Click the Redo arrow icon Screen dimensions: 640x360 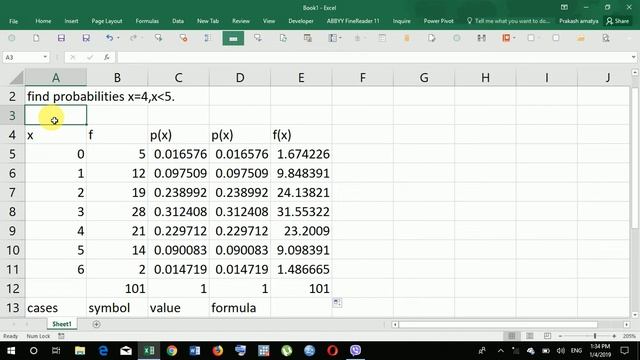coord(133,38)
